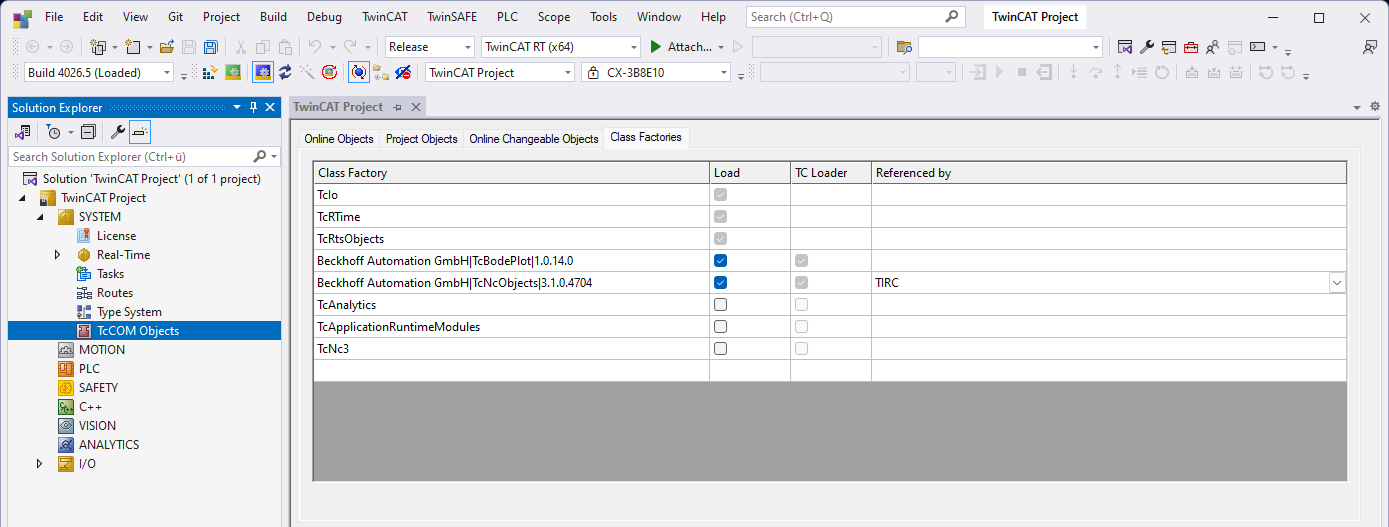Click the New Project toolbar icon

coord(98,47)
